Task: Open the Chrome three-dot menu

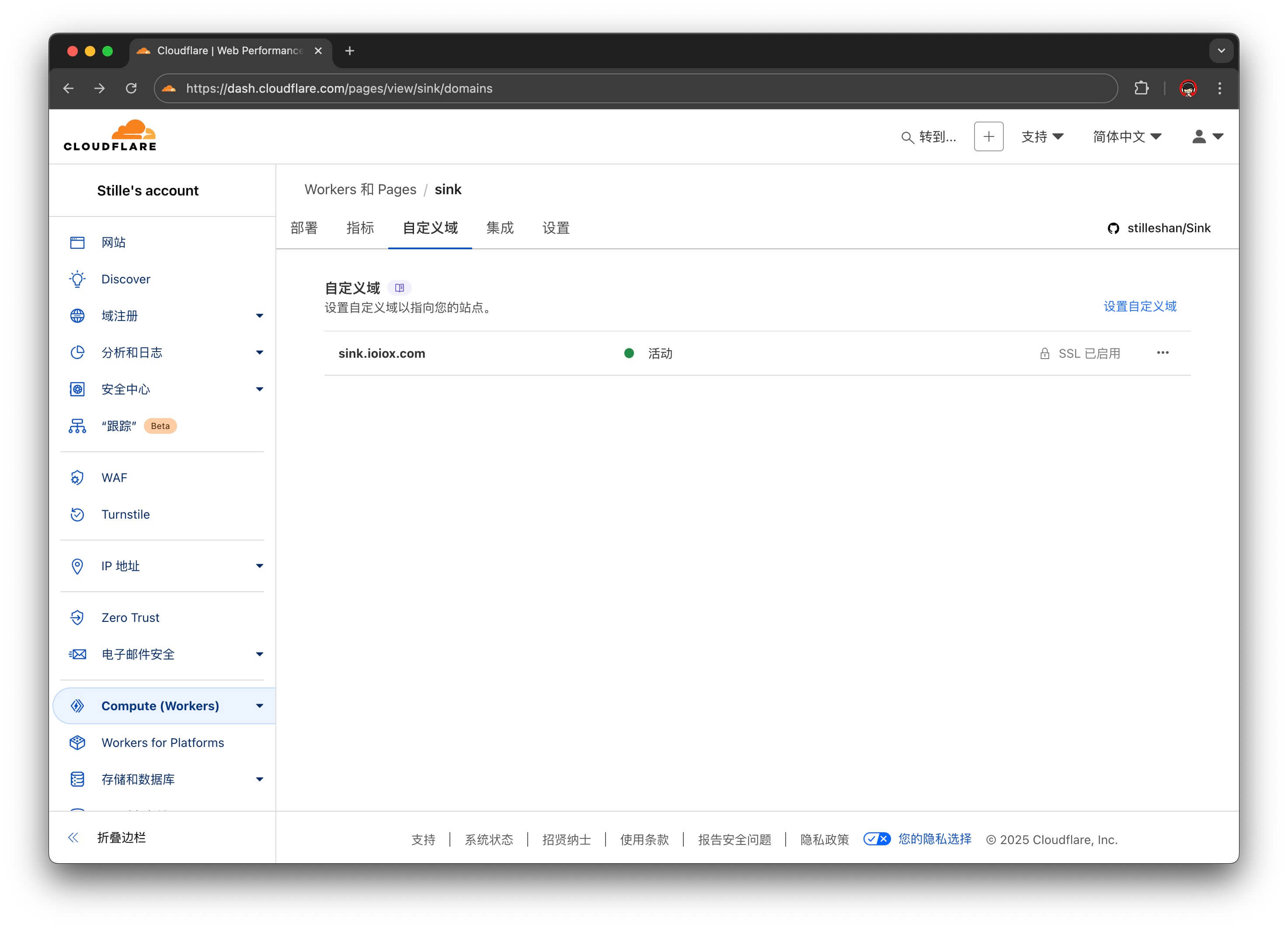Action: [x=1219, y=88]
